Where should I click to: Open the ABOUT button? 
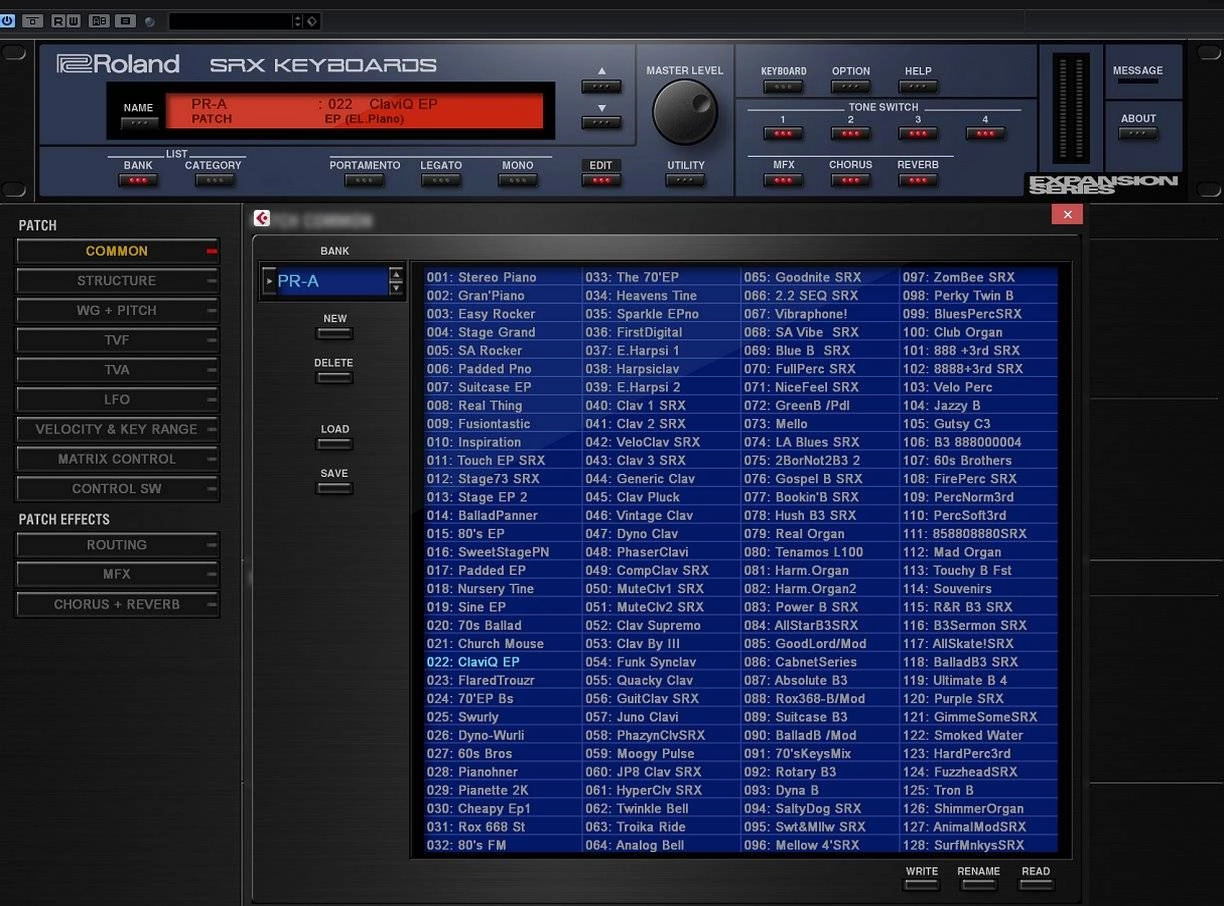click(x=1138, y=134)
